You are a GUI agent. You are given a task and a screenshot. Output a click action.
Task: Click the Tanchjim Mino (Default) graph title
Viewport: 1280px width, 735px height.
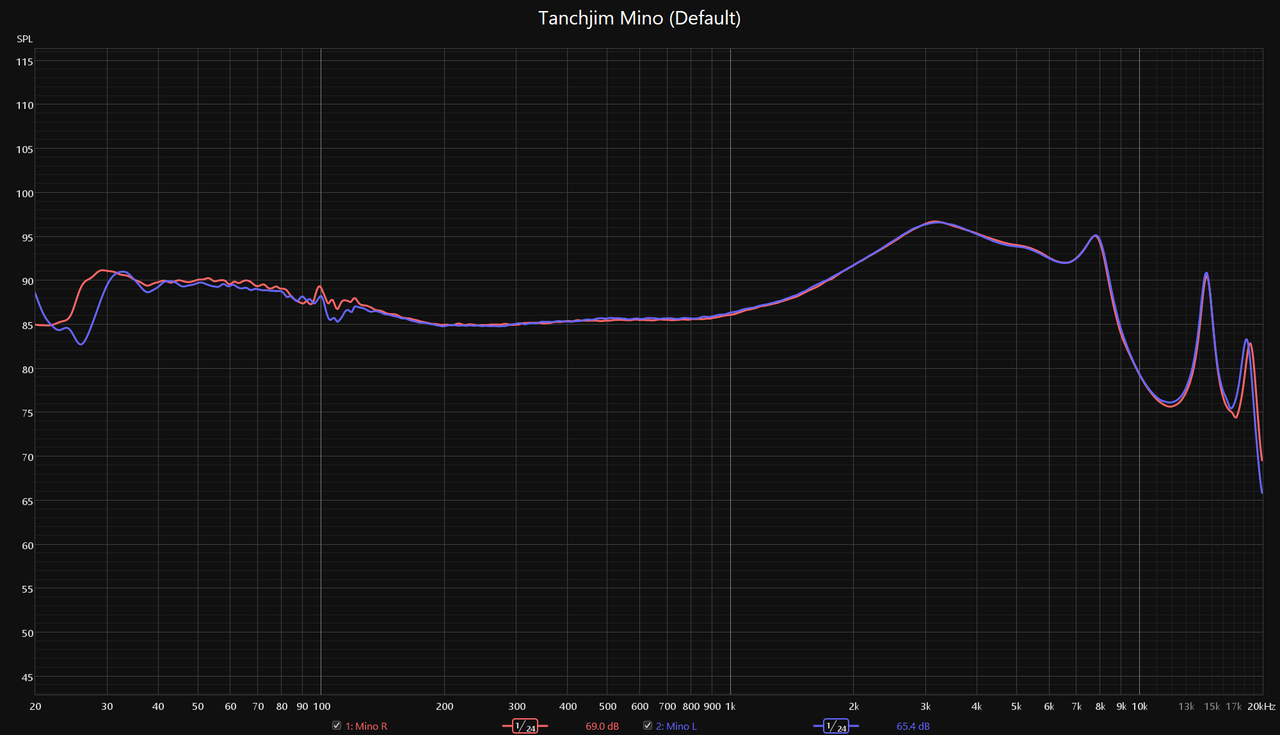click(640, 18)
